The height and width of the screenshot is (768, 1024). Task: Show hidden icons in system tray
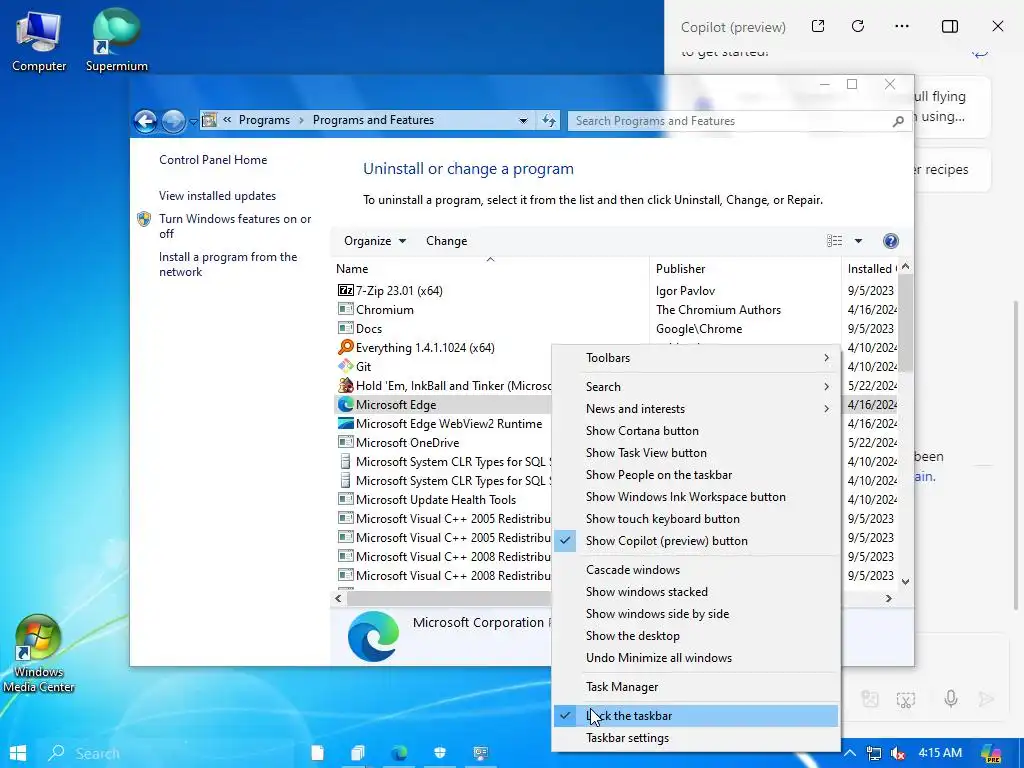click(850, 753)
